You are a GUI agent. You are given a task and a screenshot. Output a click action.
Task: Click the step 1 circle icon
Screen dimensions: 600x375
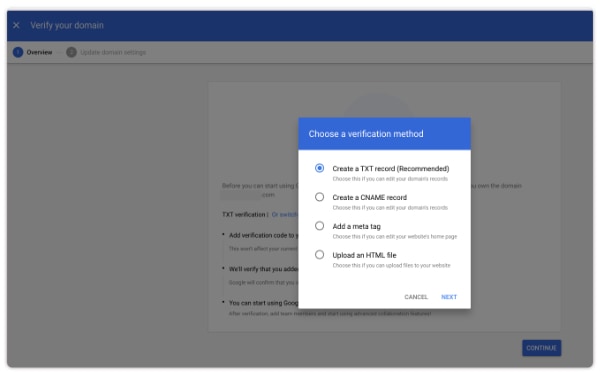pyautogui.click(x=18, y=52)
